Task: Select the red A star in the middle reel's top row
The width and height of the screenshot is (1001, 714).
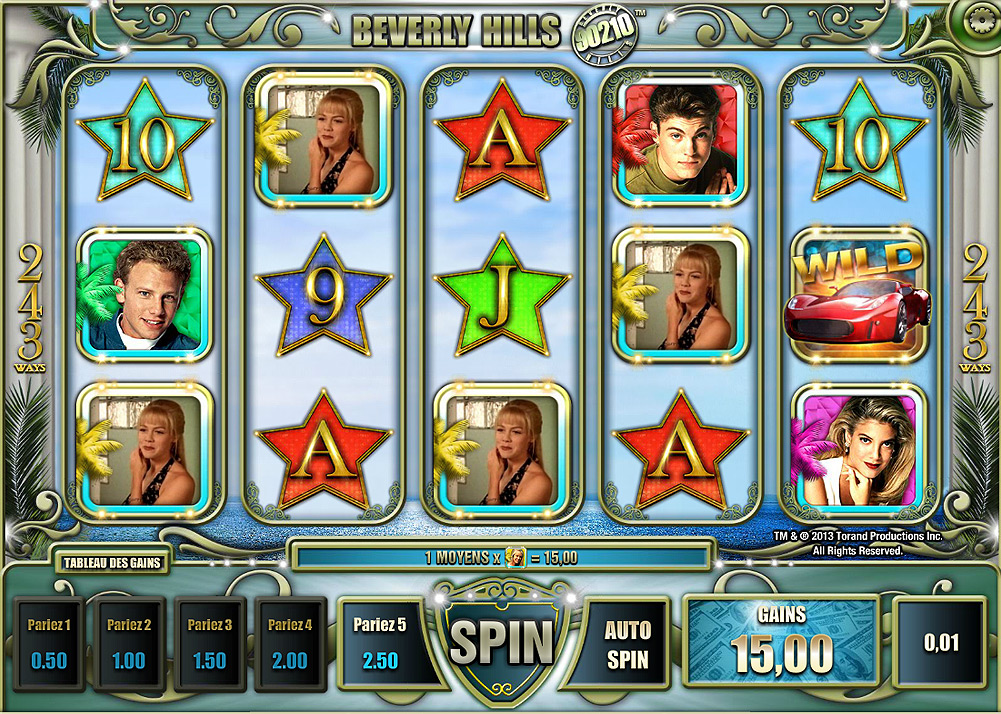Action: tap(502, 141)
